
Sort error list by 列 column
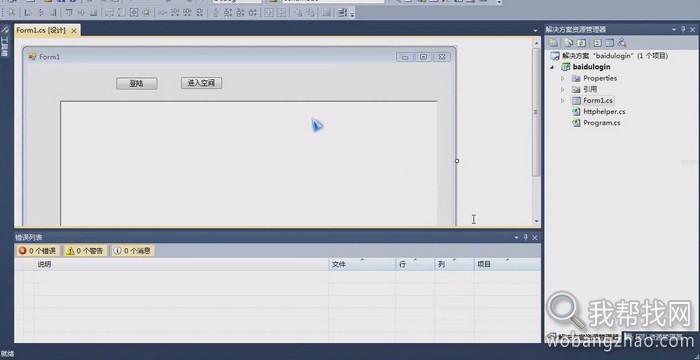(454, 264)
